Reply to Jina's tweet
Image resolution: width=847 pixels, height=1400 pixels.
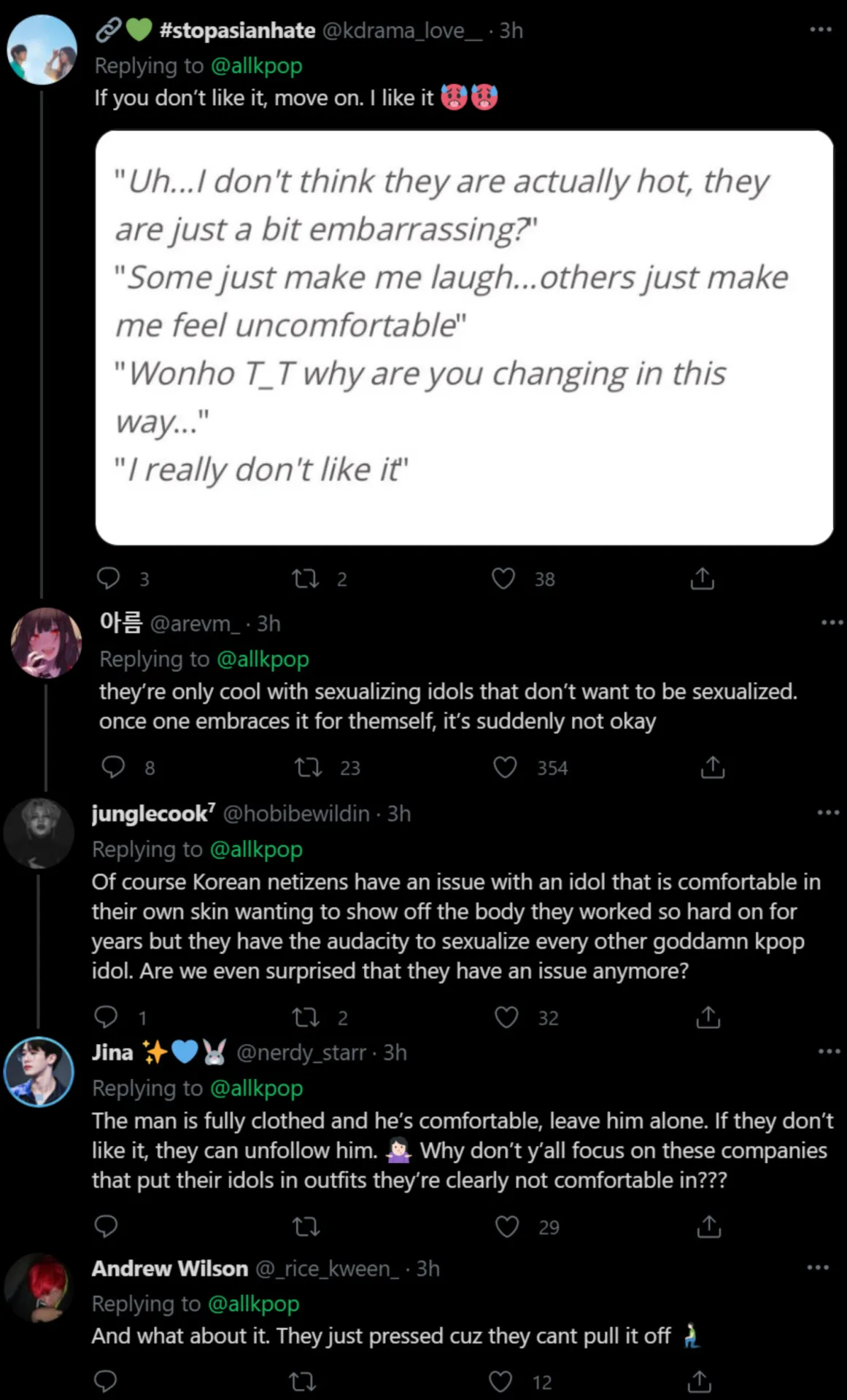(107, 1226)
